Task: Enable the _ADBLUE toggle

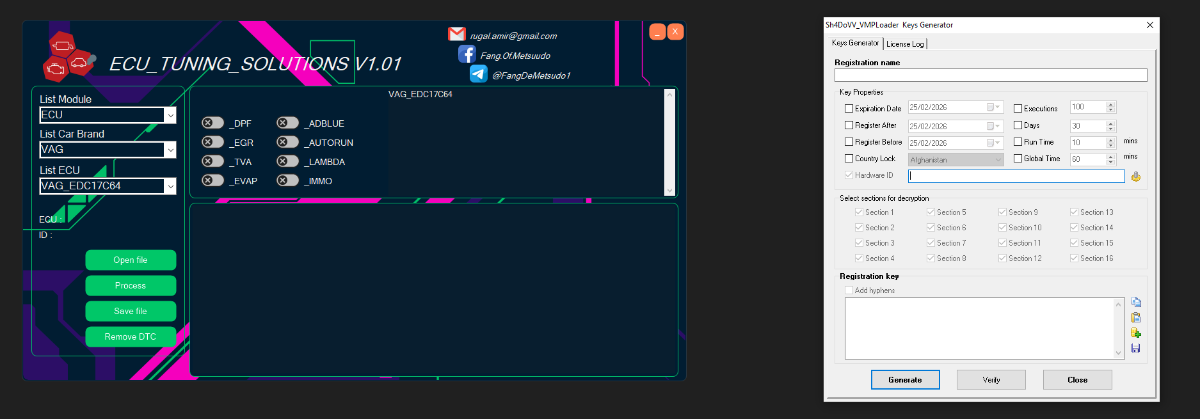Action: pos(288,123)
